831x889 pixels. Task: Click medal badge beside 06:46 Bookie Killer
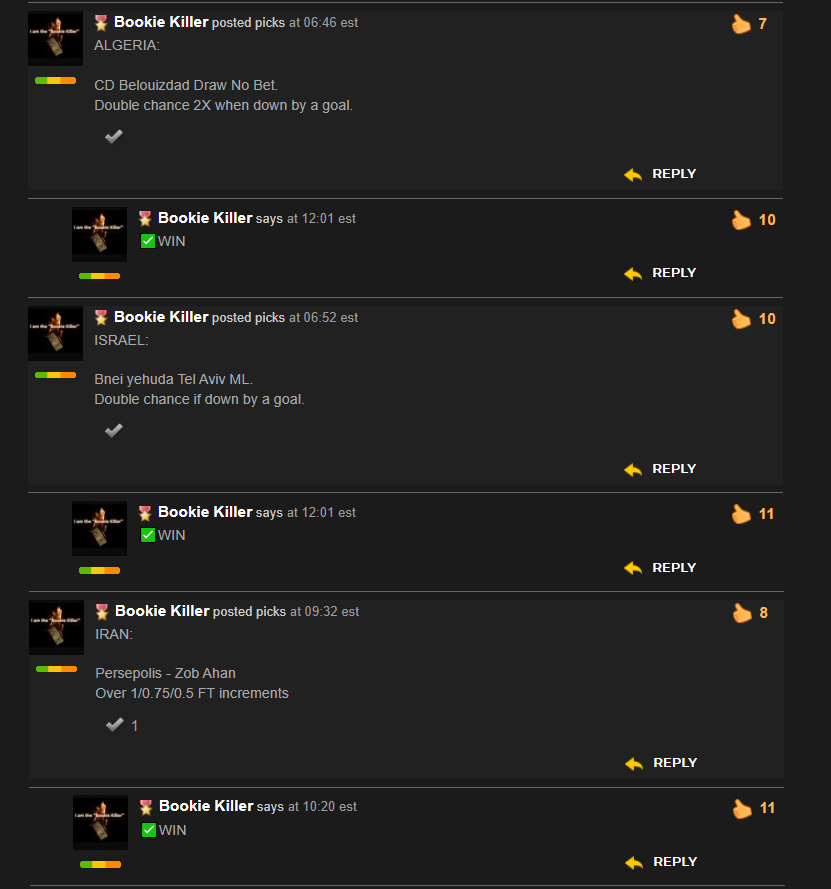(x=101, y=23)
